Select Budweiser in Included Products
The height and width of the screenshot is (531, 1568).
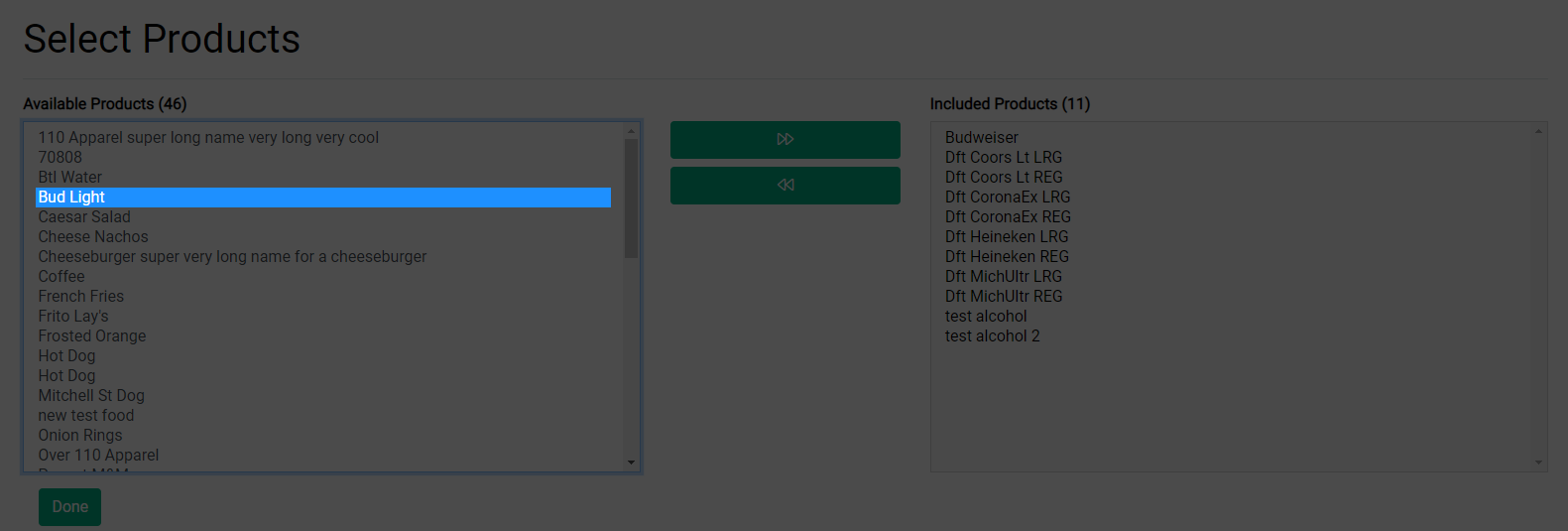click(x=1230, y=138)
